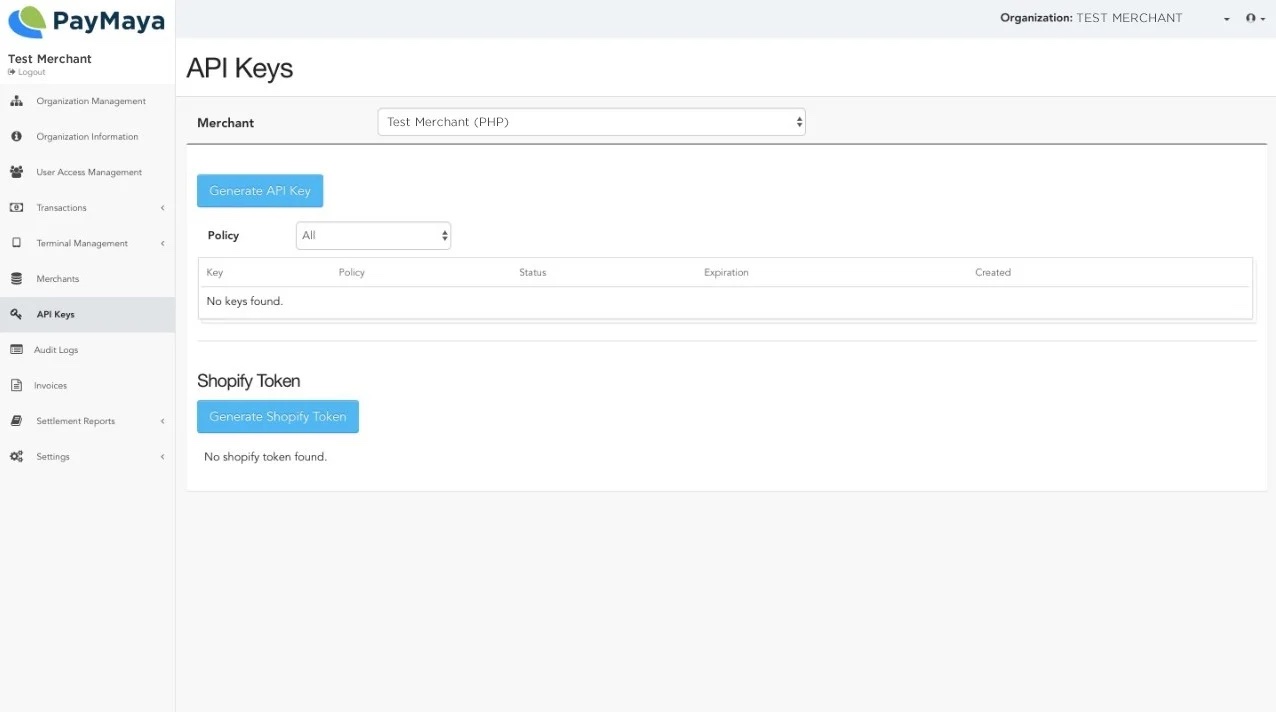1276x712 pixels.
Task: Open the user account icon menu
Action: (x=1255, y=18)
